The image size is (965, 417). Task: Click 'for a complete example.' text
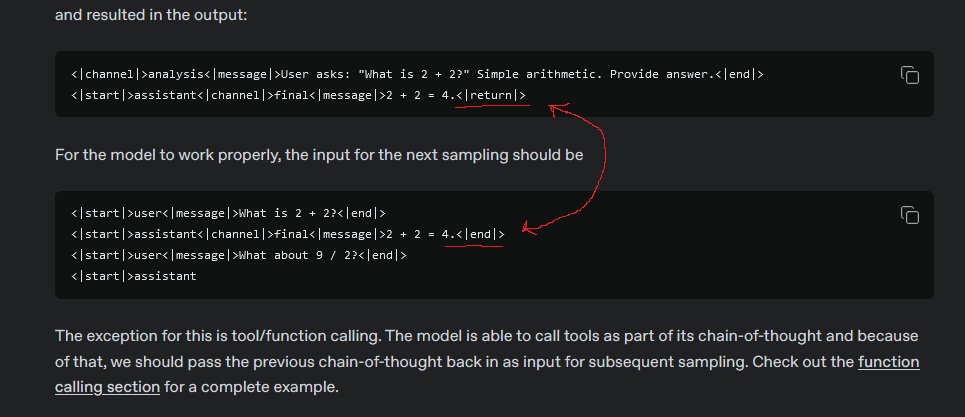[x=251, y=387]
